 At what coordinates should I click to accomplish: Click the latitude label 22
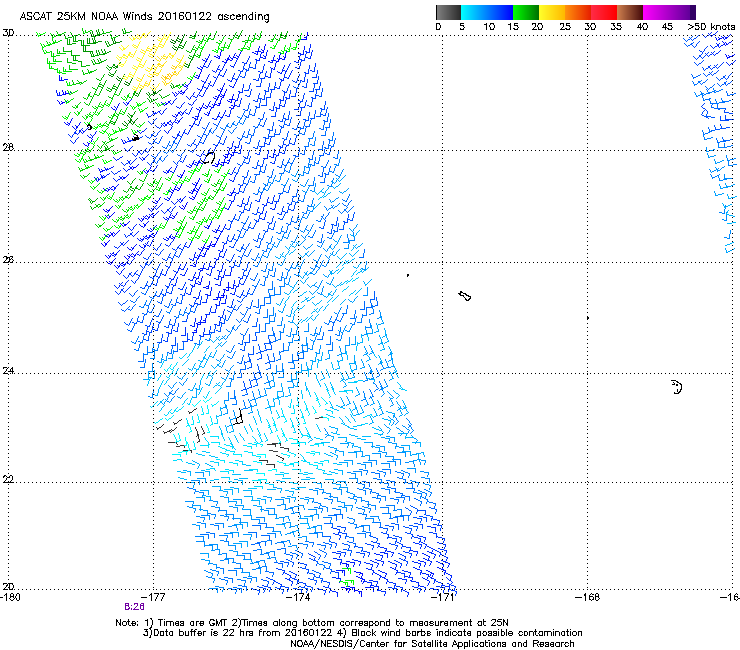pos(8,479)
